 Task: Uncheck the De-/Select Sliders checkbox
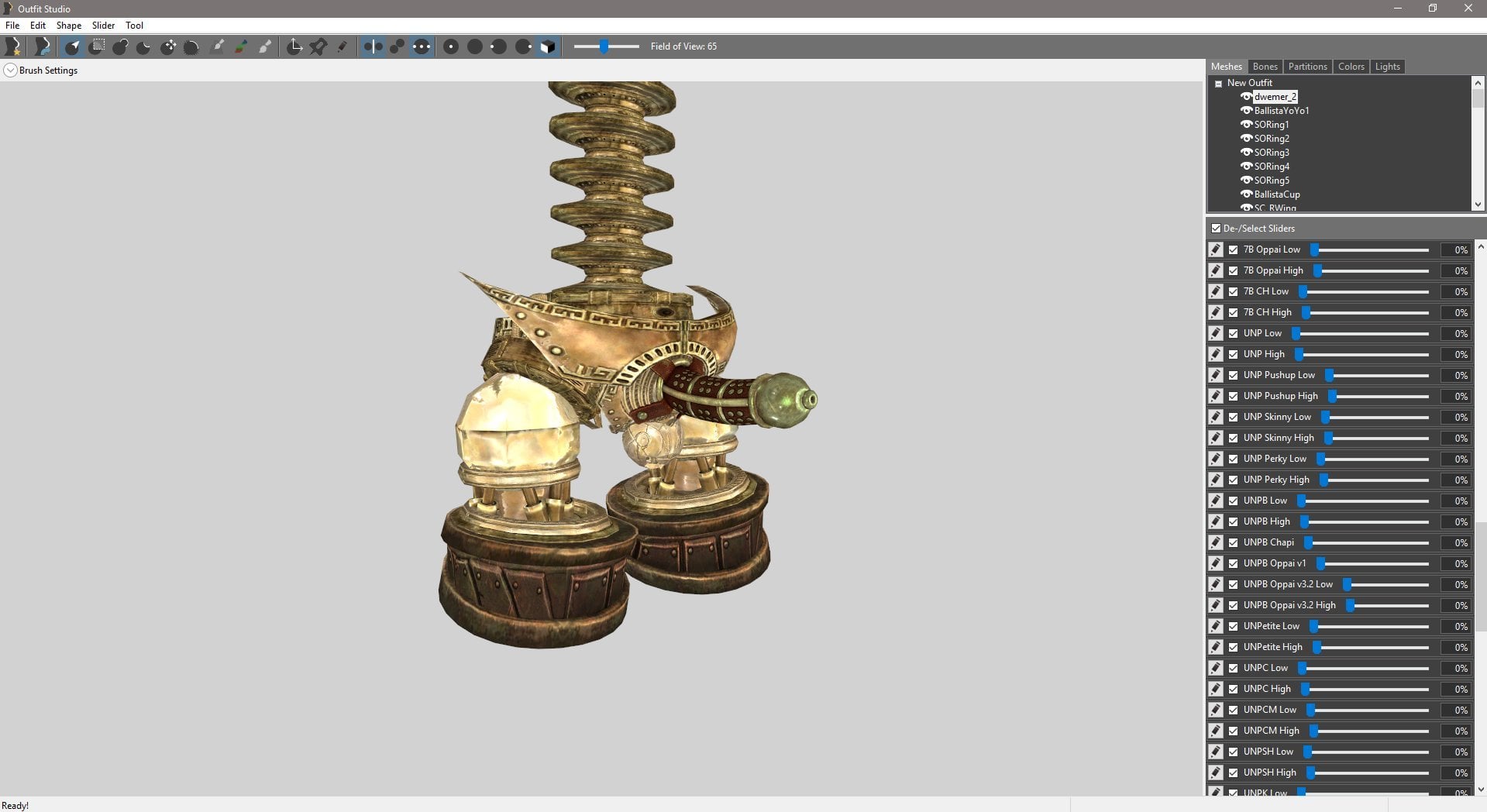[x=1216, y=229]
